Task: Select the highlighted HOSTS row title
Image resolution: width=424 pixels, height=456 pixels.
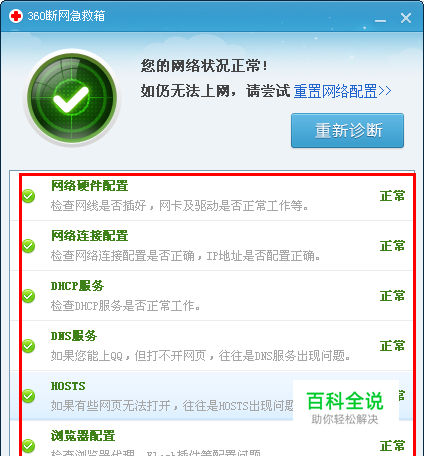Action: 68,386
